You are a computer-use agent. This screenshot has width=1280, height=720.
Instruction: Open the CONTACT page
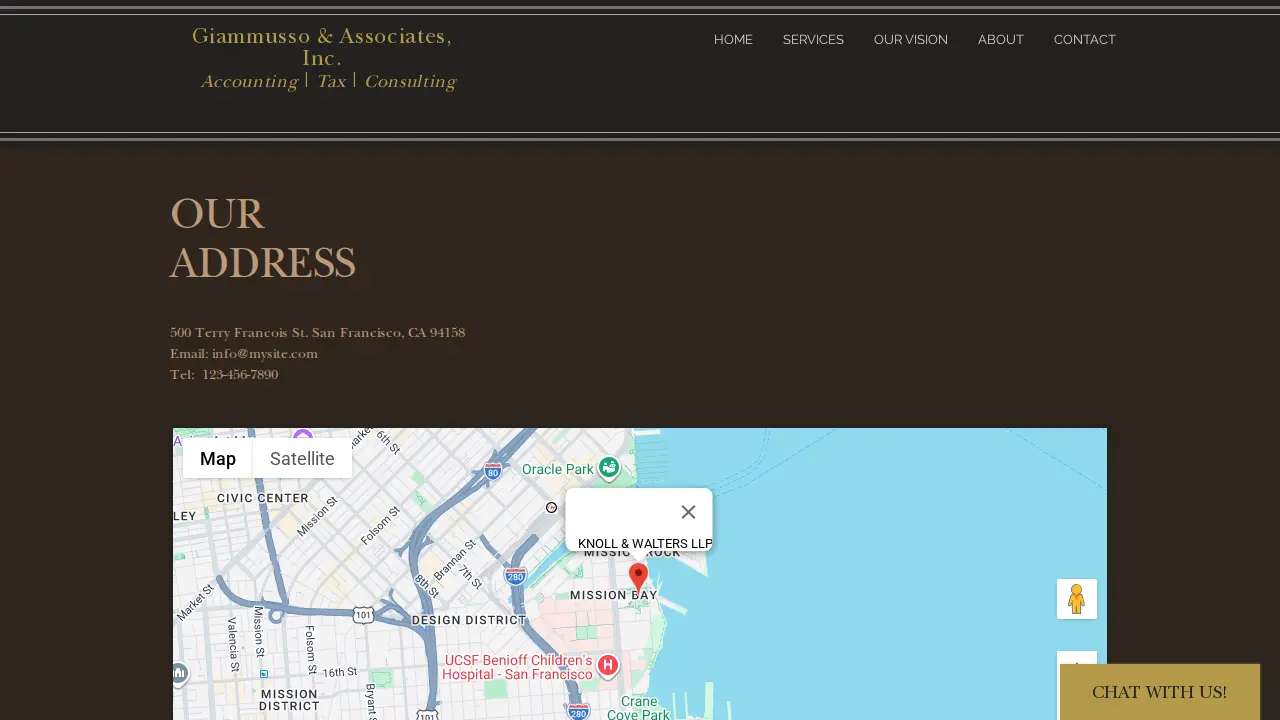point(1085,40)
